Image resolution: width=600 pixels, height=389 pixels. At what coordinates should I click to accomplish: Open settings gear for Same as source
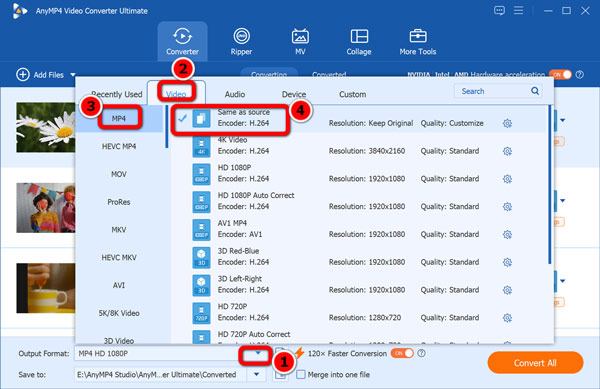507,123
